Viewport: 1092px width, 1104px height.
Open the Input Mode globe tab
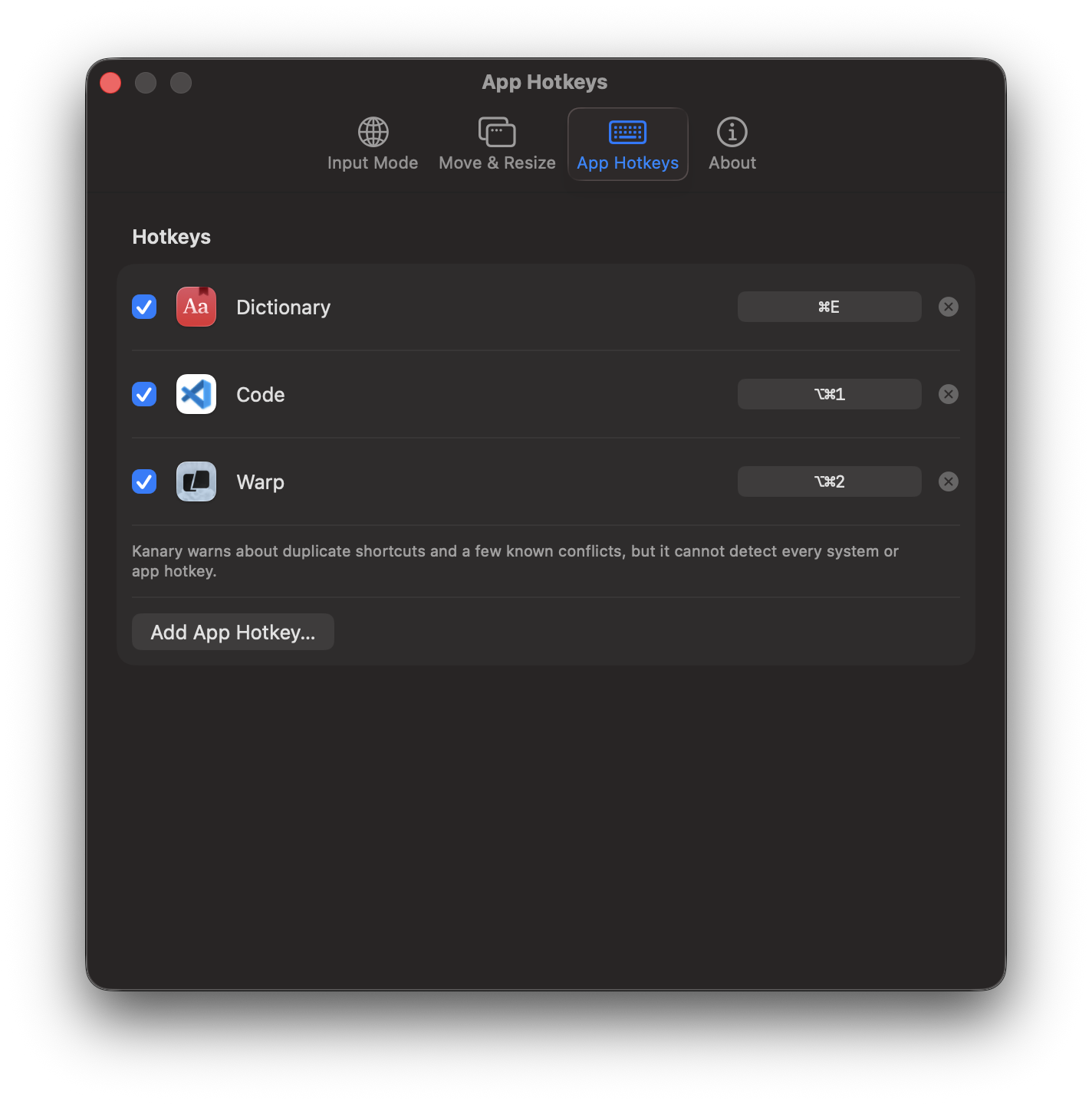tap(373, 144)
